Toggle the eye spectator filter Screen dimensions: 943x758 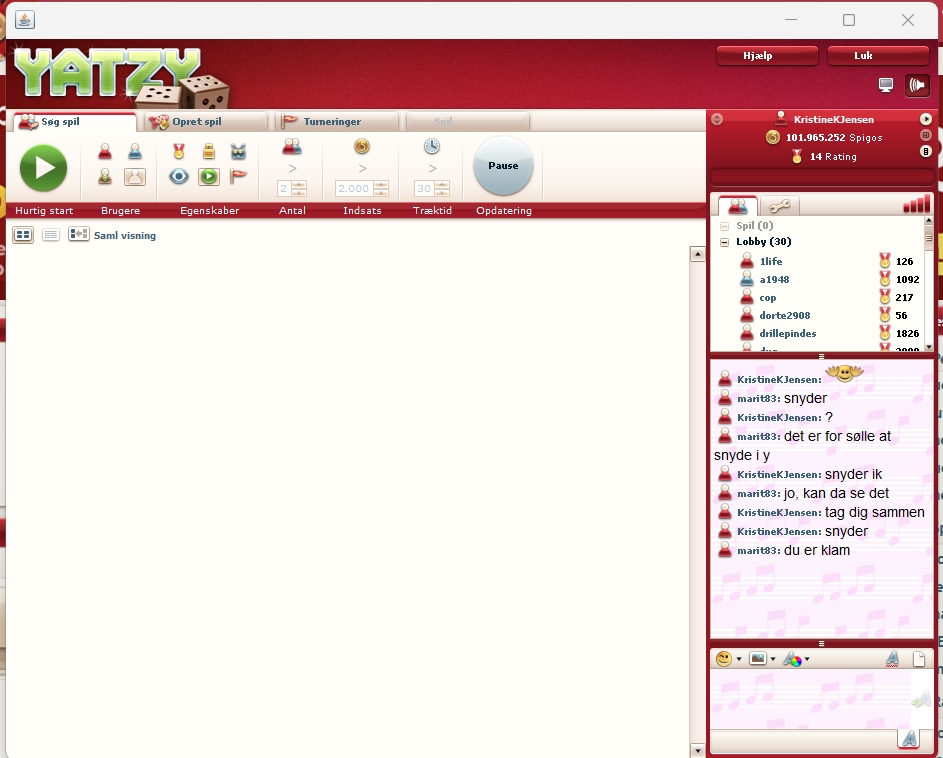tap(179, 177)
